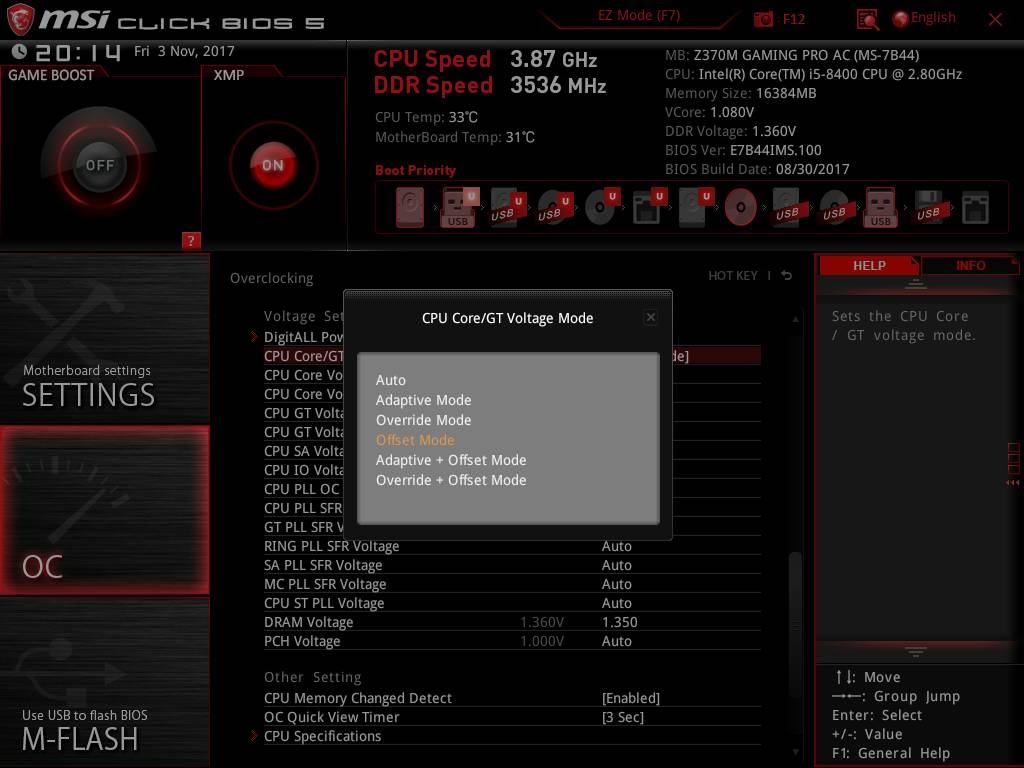Image resolution: width=1024 pixels, height=768 pixels.
Task: Click the back arrow next to HOT KEY
Action: pyautogui.click(x=787, y=276)
